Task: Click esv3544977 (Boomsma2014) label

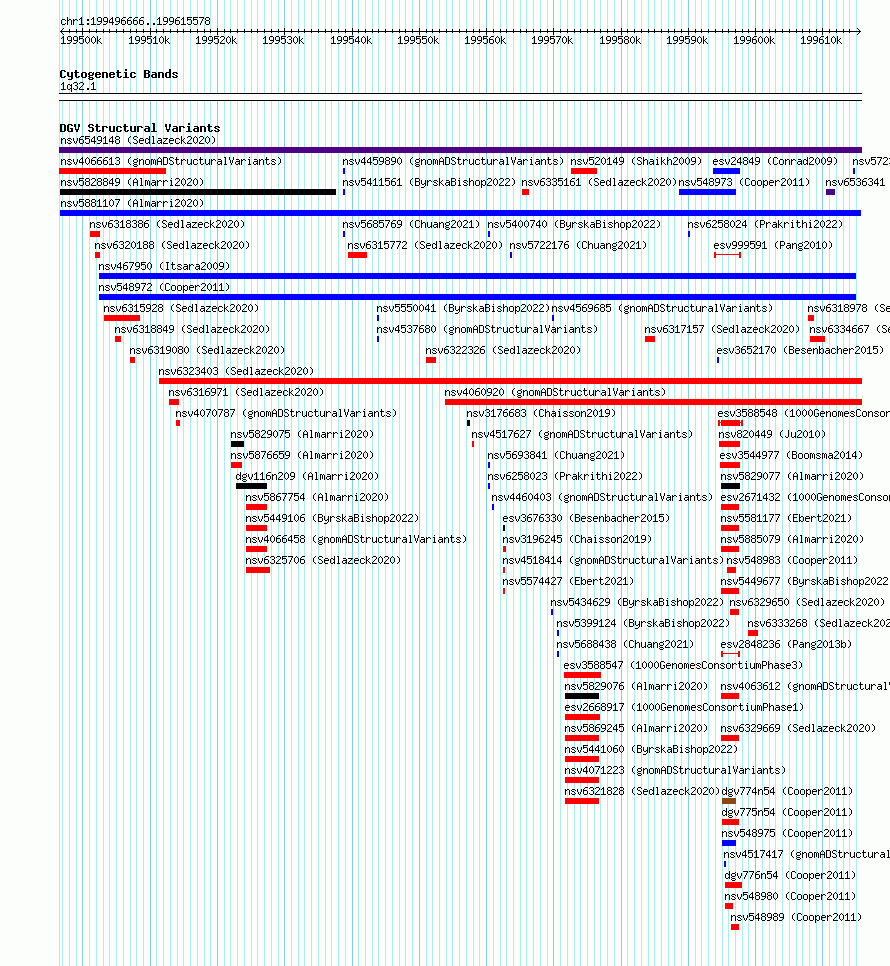Action: click(x=791, y=455)
